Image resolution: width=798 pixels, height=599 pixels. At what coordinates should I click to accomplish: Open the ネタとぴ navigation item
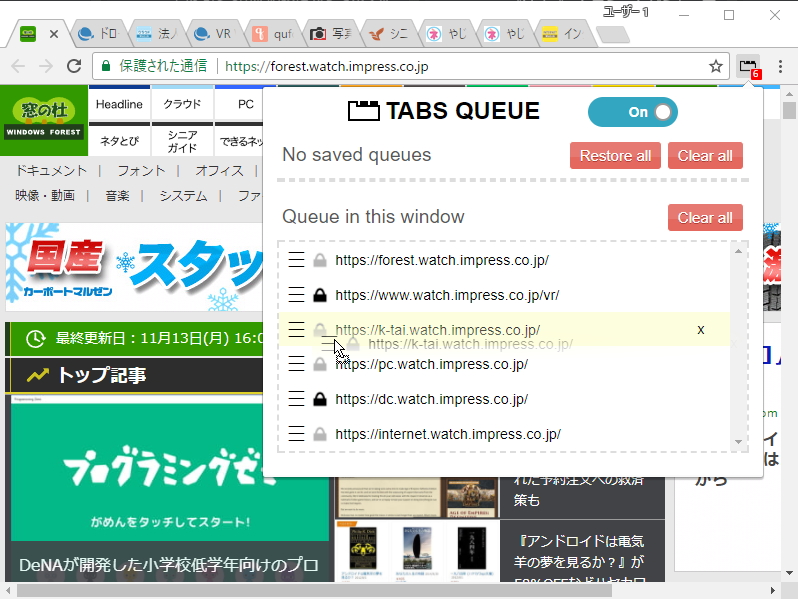click(x=120, y=140)
